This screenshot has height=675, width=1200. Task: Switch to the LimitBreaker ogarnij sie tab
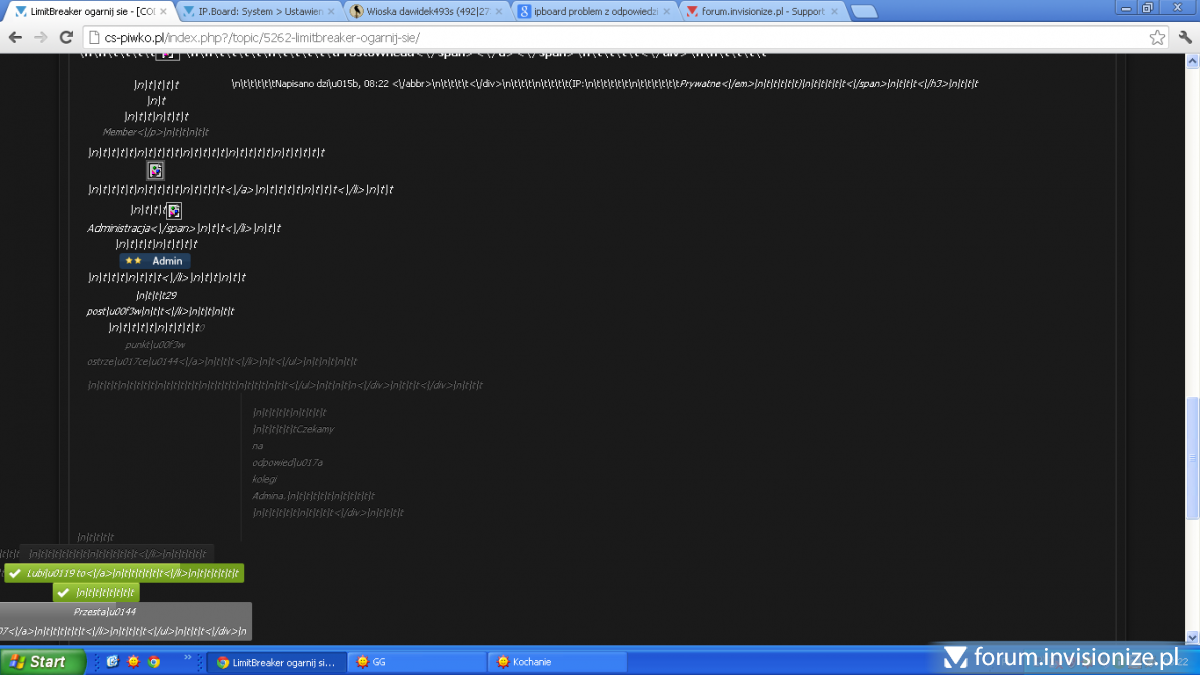91,11
